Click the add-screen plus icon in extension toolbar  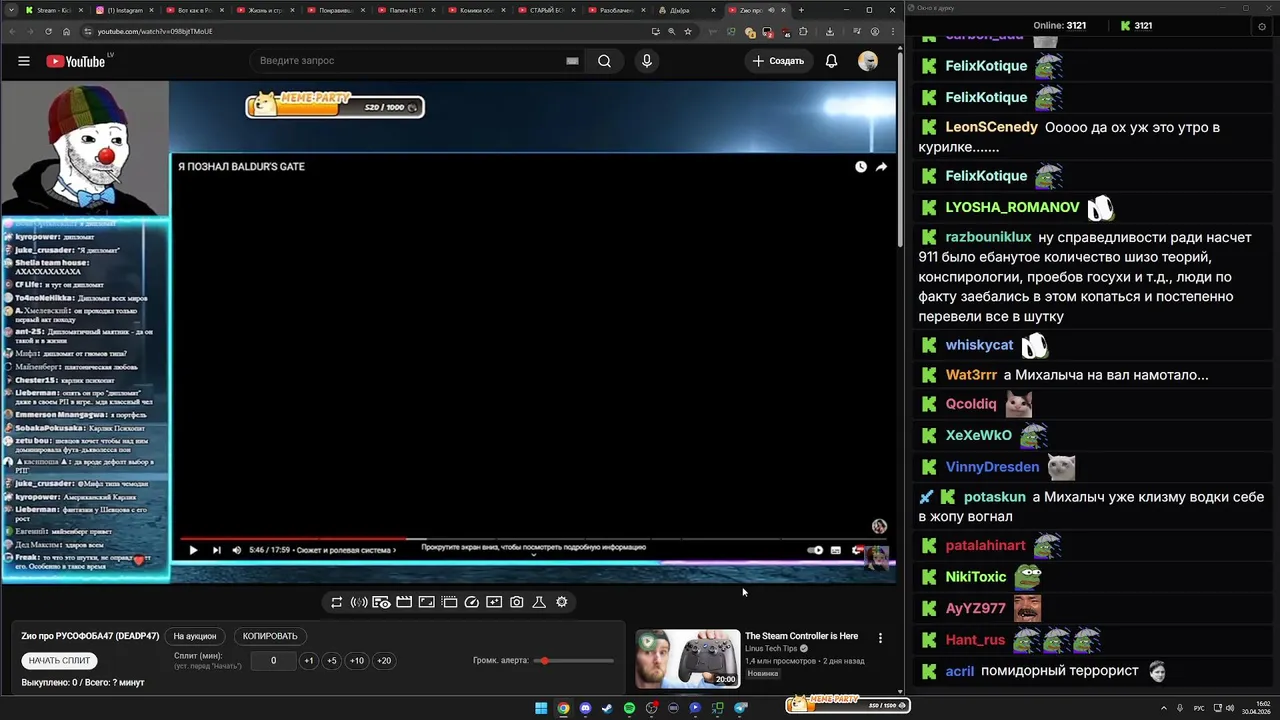click(x=494, y=602)
